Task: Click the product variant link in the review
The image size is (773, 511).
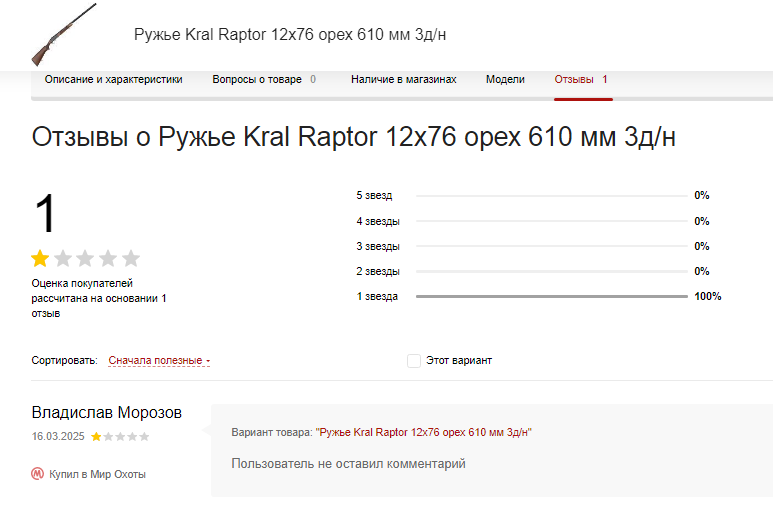Action: (424, 432)
